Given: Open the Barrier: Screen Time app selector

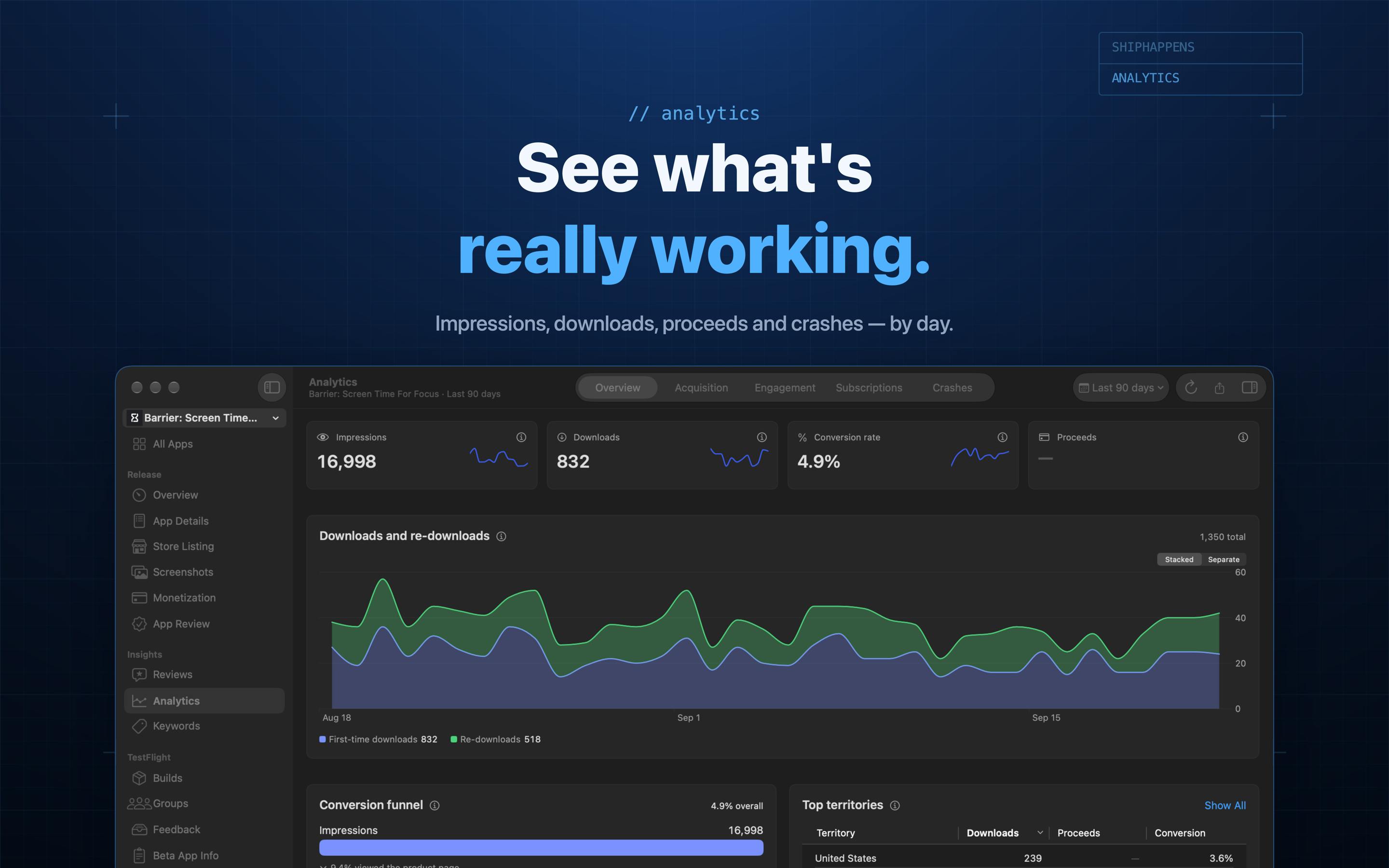Looking at the screenshot, I should [x=205, y=418].
